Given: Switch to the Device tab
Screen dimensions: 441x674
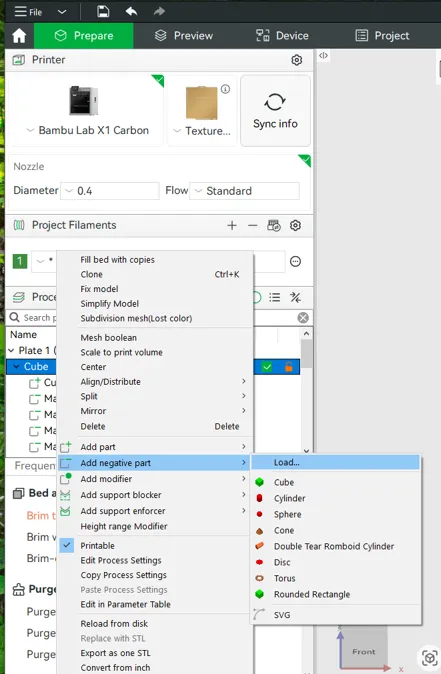Looking at the screenshot, I should (282, 36).
